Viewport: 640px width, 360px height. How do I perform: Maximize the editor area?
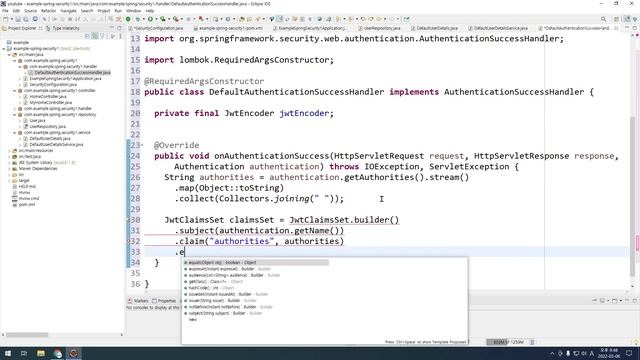(x=635, y=28)
